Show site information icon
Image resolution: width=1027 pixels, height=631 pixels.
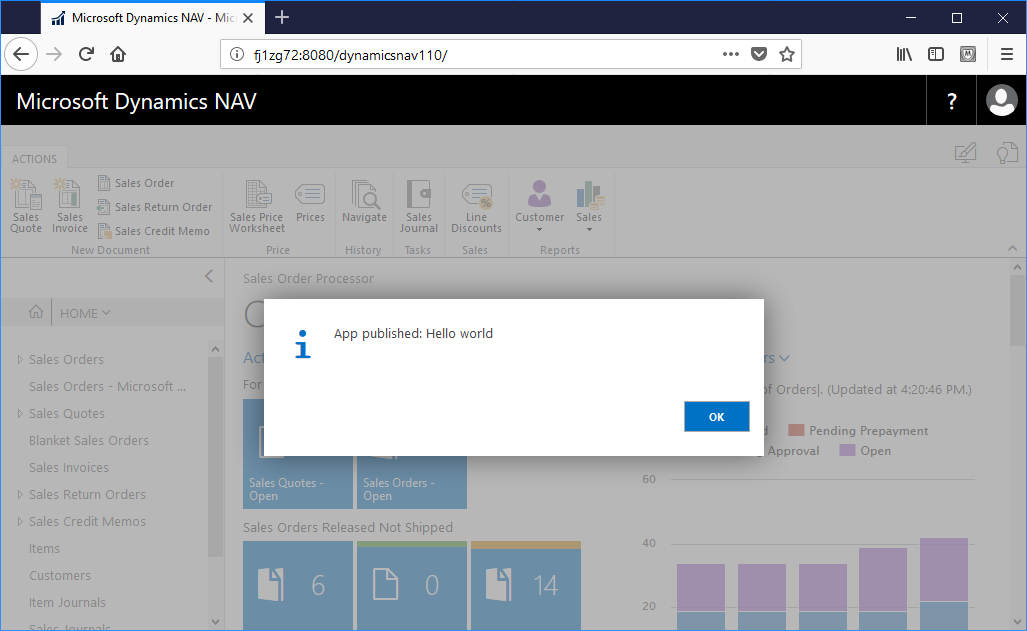click(x=236, y=54)
